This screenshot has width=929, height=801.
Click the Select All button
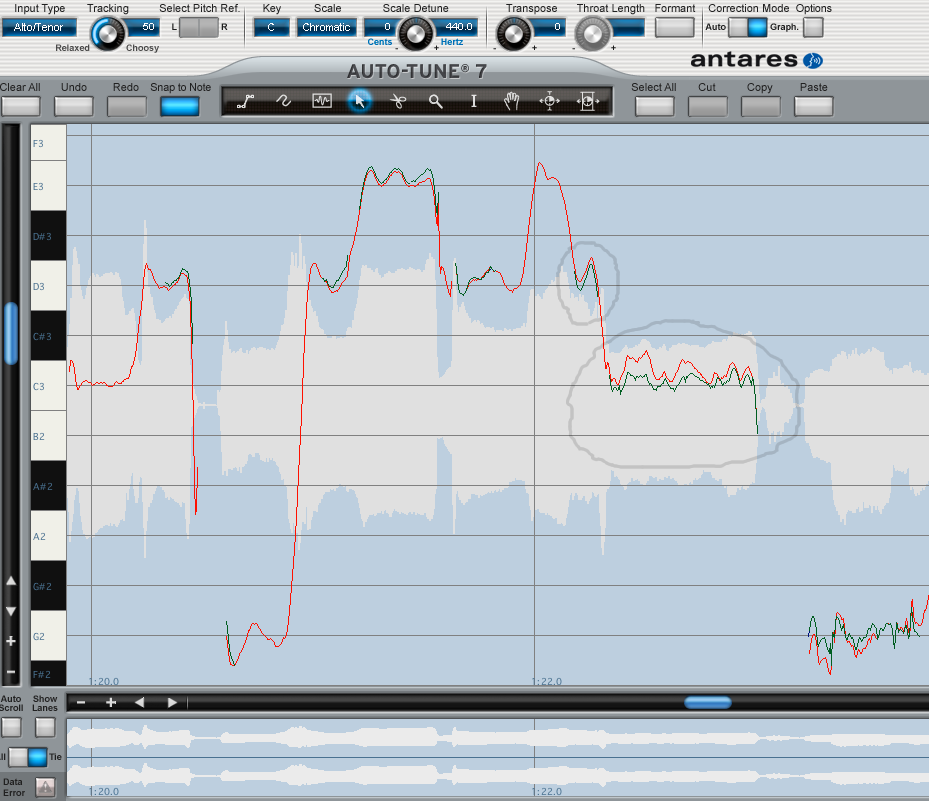coord(654,107)
